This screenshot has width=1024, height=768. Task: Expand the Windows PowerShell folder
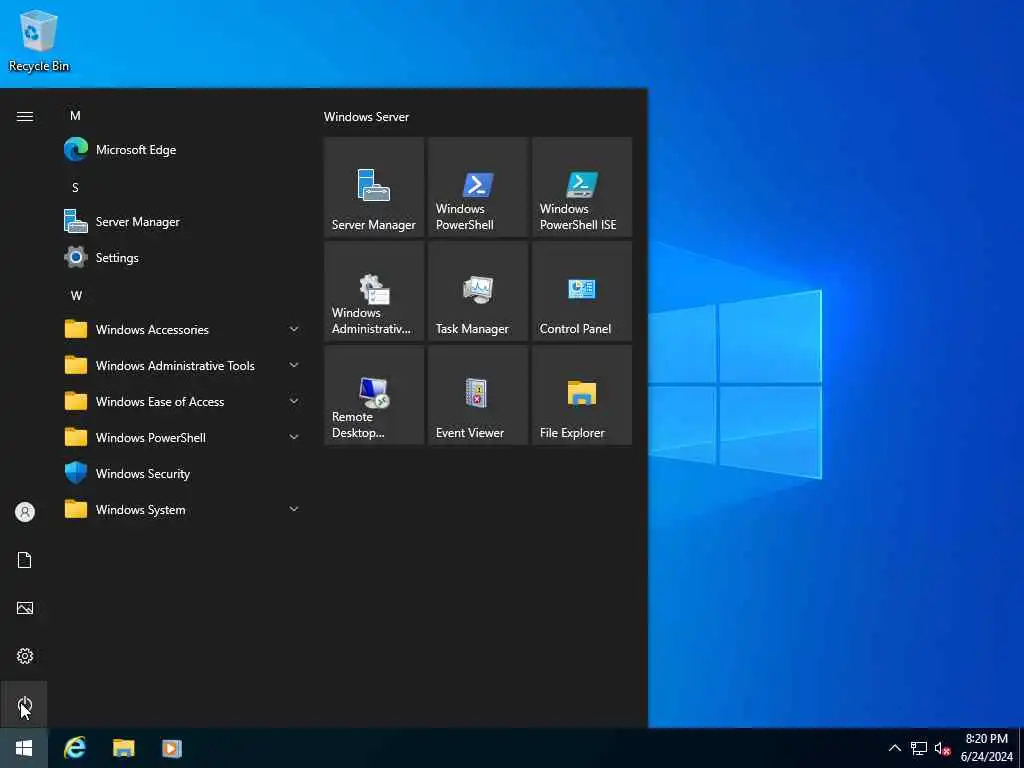pos(183,437)
